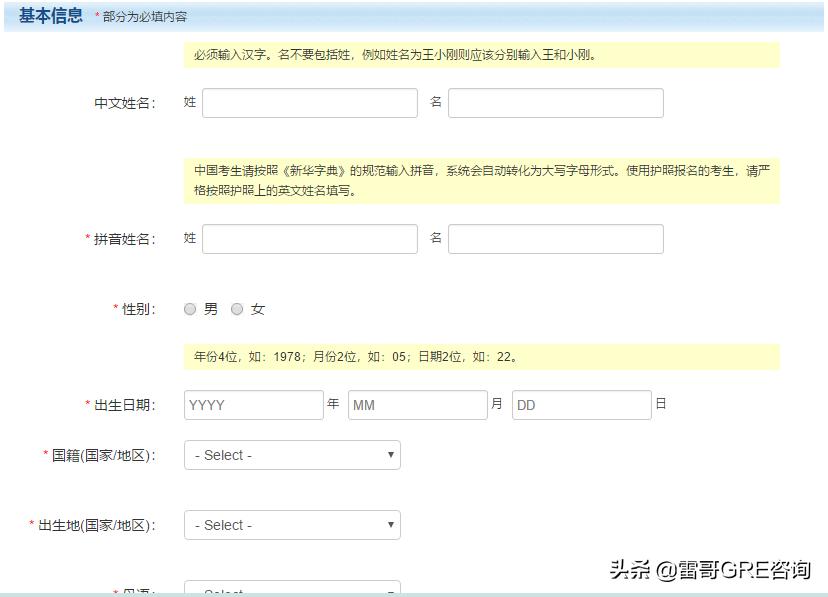Open the partially visible 母语 dropdown
This screenshot has width=828, height=597.
click(291, 590)
